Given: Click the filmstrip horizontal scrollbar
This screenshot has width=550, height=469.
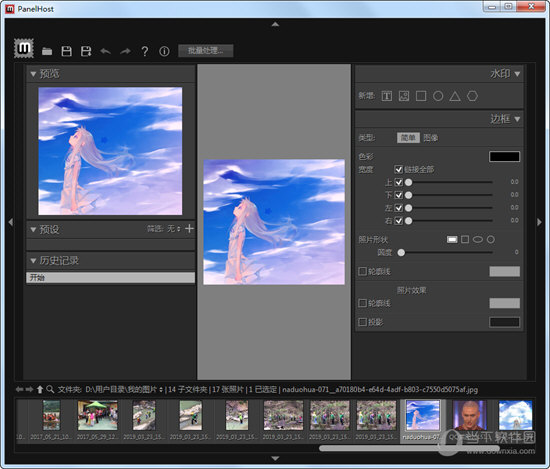Looking at the screenshot, I should (409, 448).
